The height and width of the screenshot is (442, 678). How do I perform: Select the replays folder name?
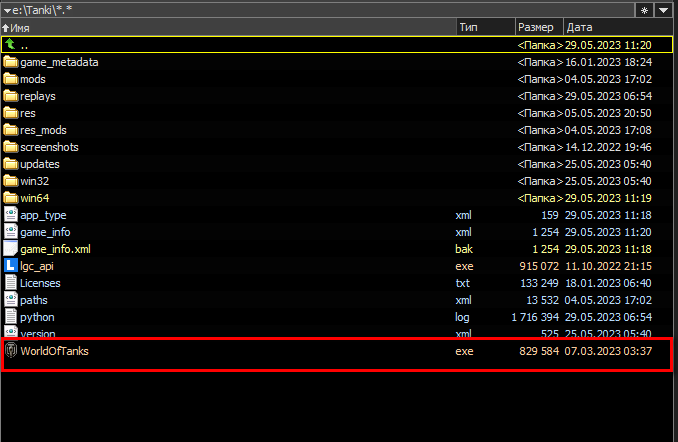click(x=38, y=96)
